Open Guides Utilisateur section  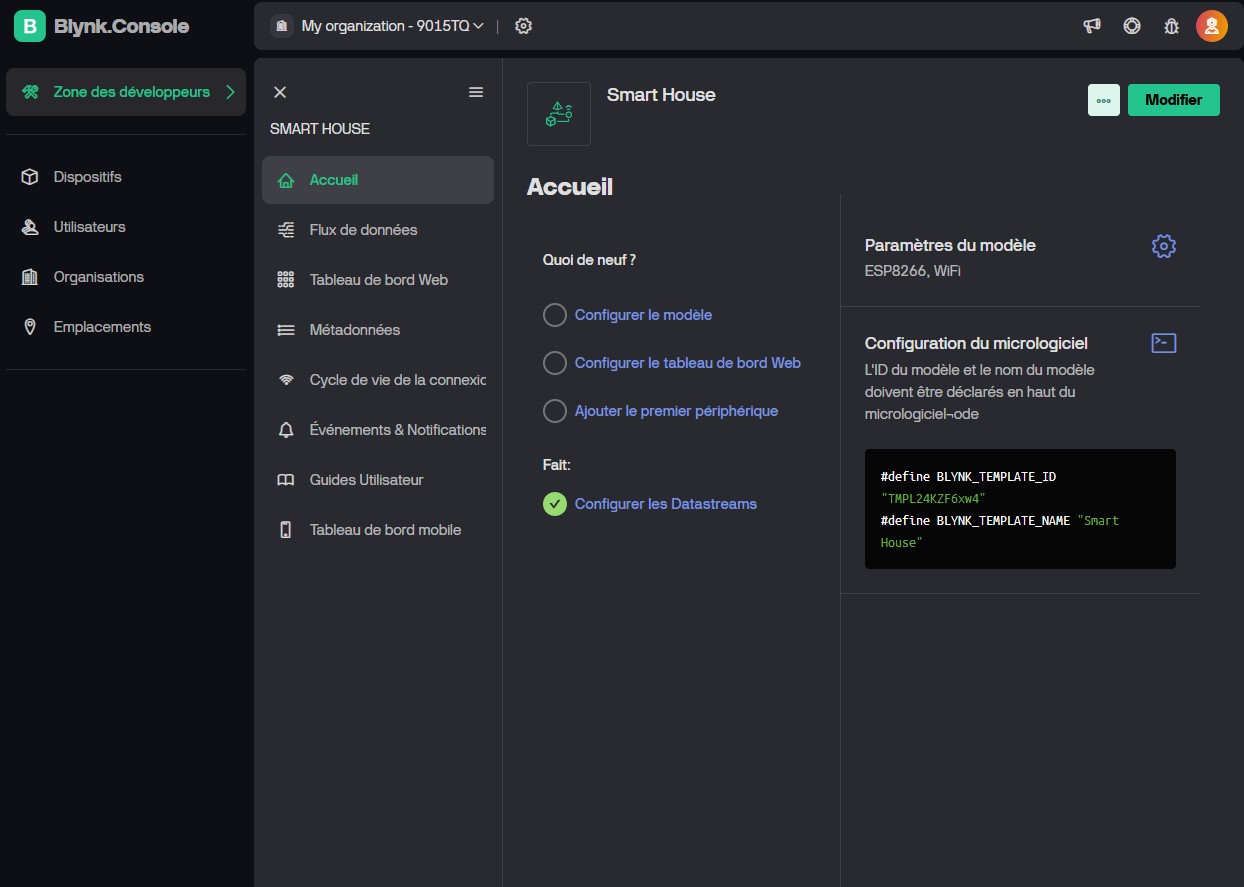[x=378, y=480]
